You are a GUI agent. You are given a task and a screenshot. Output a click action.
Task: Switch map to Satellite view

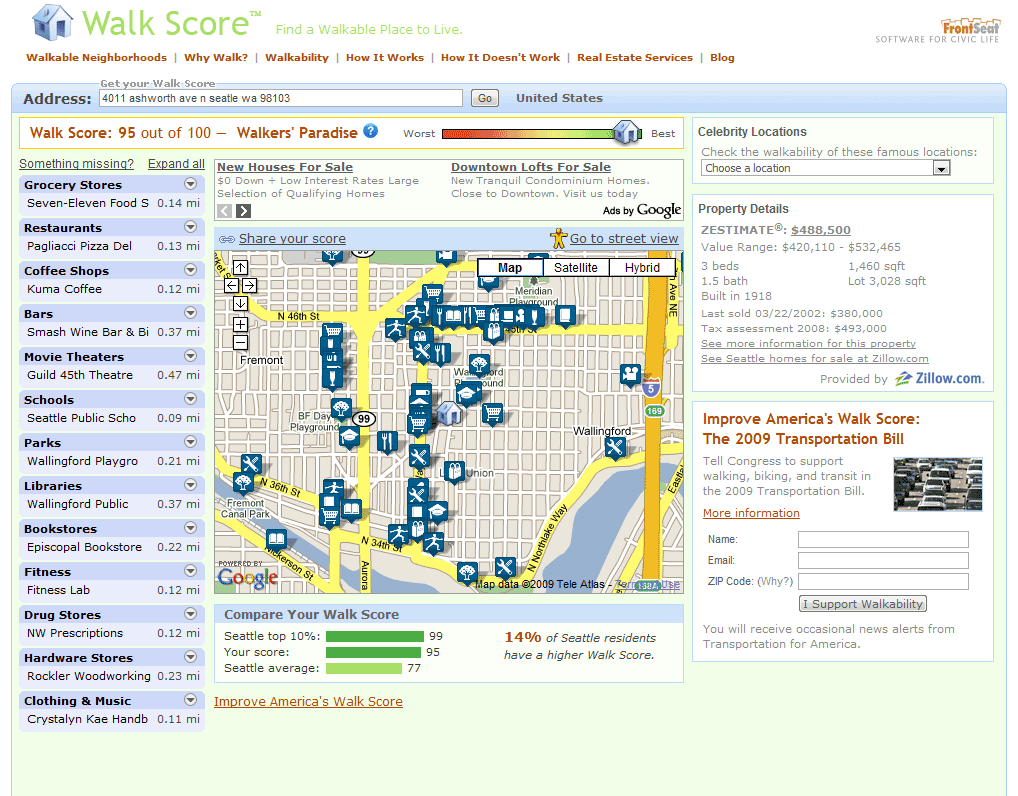pos(575,267)
